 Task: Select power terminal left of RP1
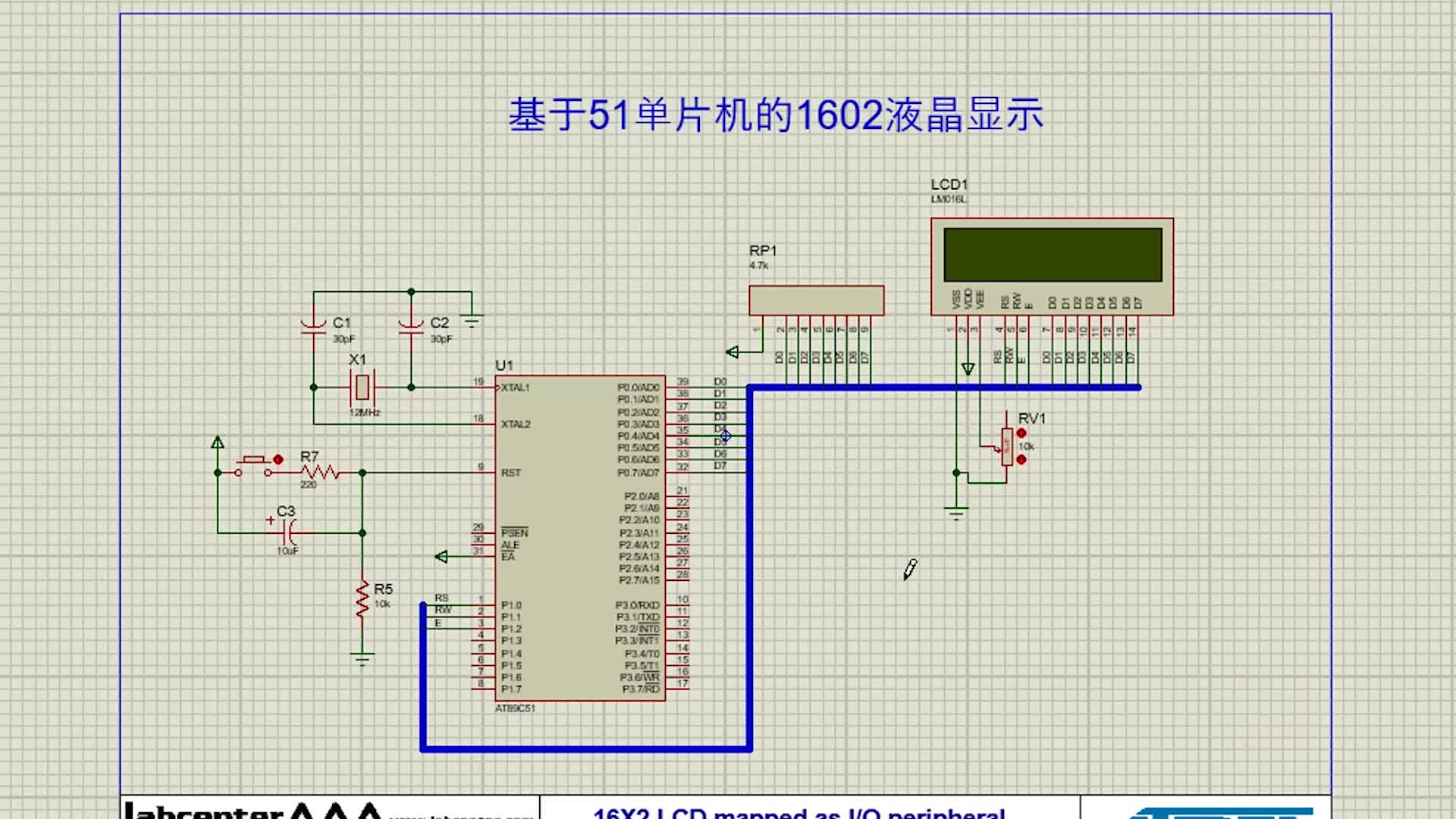point(732,352)
